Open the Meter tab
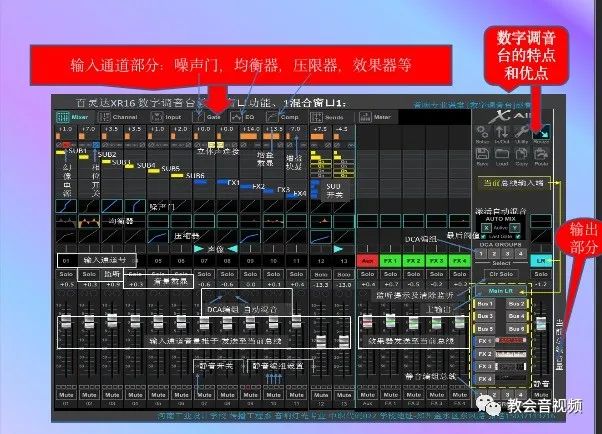 click(x=375, y=117)
